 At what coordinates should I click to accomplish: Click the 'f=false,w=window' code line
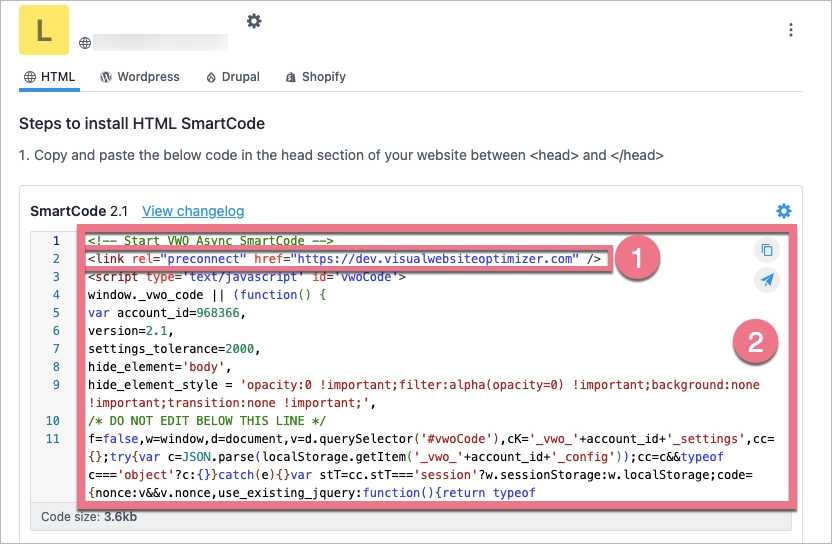pos(431,465)
